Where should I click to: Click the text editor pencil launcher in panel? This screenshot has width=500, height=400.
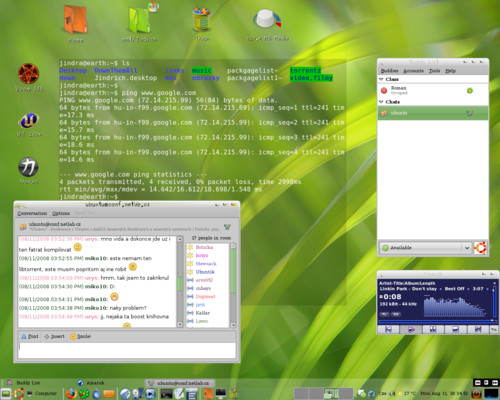[x=179, y=394]
